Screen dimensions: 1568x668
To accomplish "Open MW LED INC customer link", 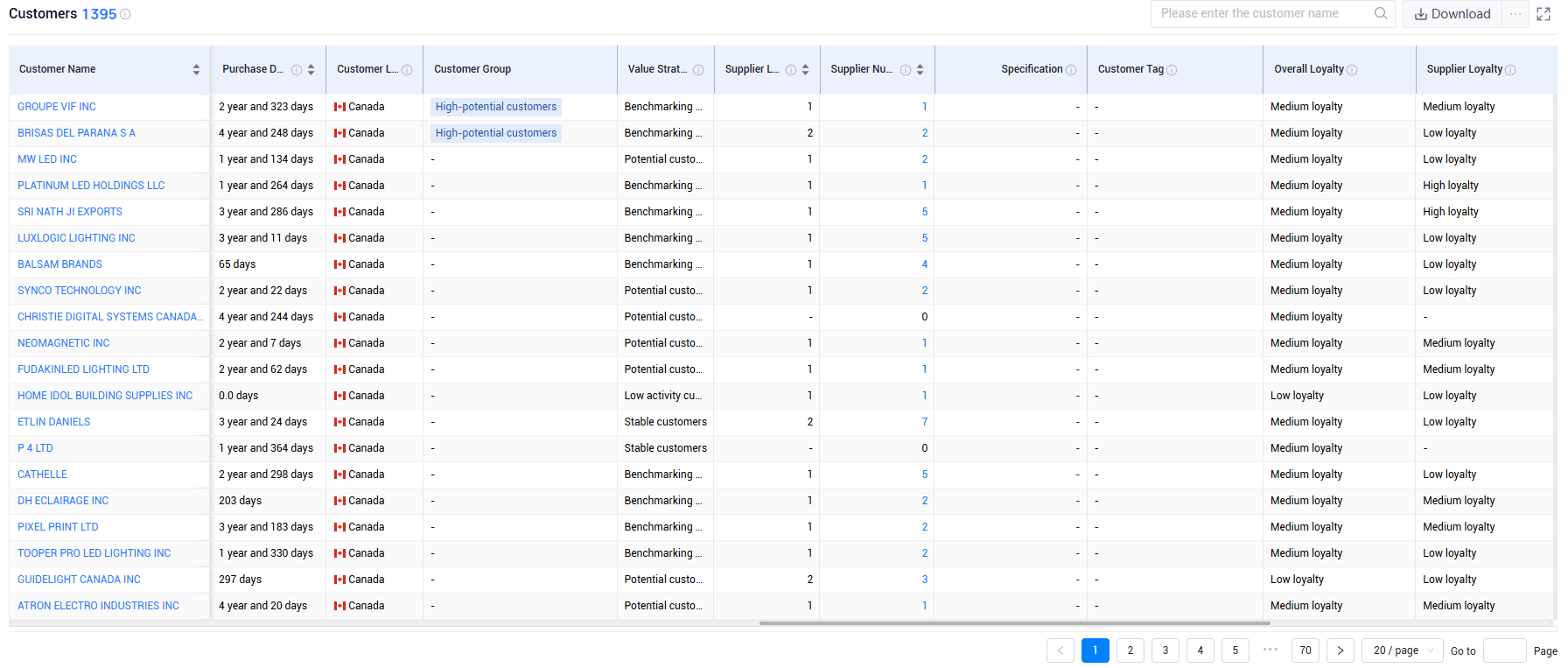I will [47, 159].
